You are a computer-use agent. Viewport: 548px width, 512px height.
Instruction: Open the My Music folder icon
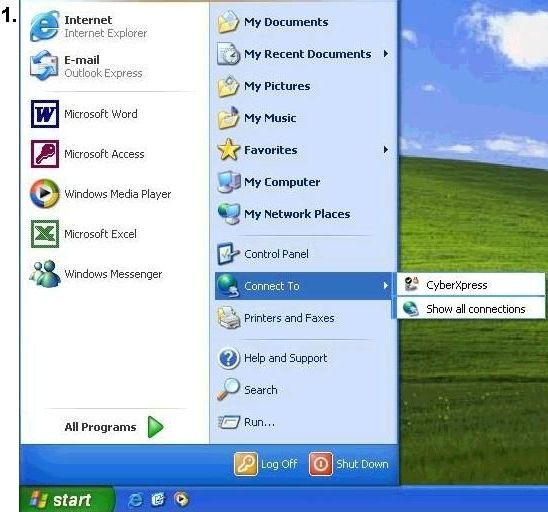pos(228,118)
